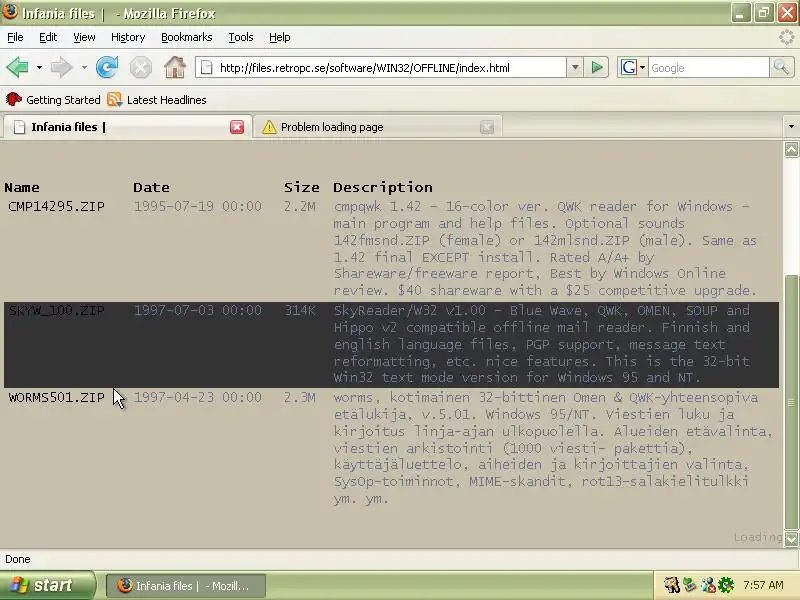The width and height of the screenshot is (800, 600).
Task: Open the Back history dropdown arrow
Action: (39, 67)
